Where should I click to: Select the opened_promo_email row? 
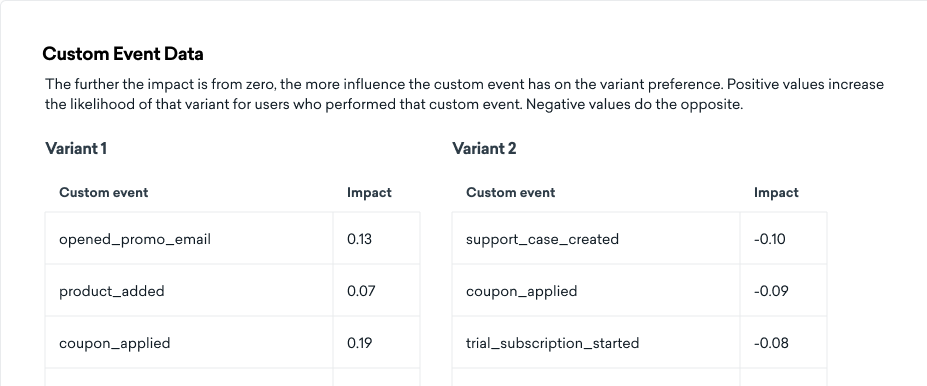pos(232,238)
